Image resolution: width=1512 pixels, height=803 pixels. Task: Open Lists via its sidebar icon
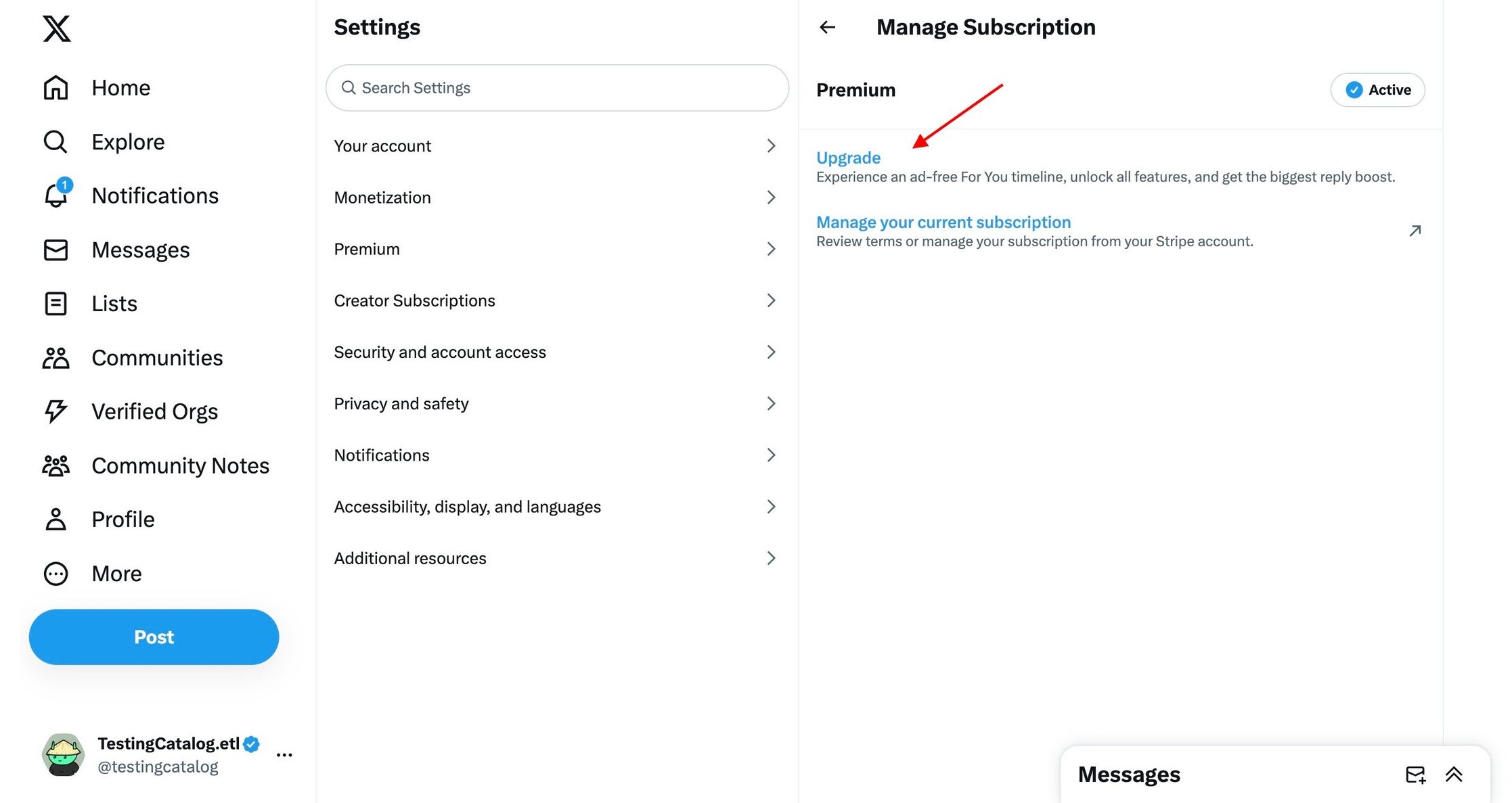pos(55,304)
